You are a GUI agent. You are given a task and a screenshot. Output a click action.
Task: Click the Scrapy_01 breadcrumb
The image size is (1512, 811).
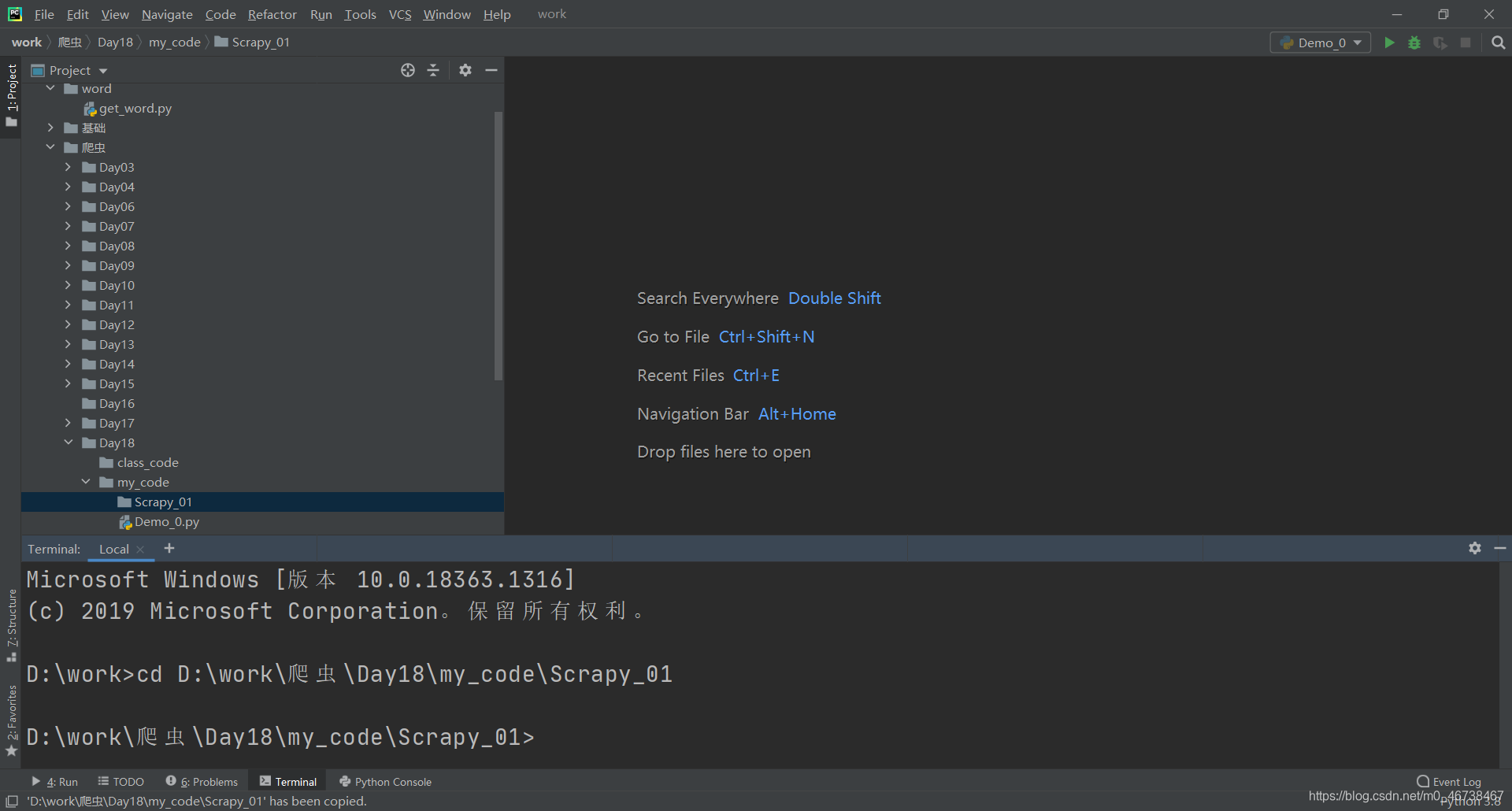point(253,43)
